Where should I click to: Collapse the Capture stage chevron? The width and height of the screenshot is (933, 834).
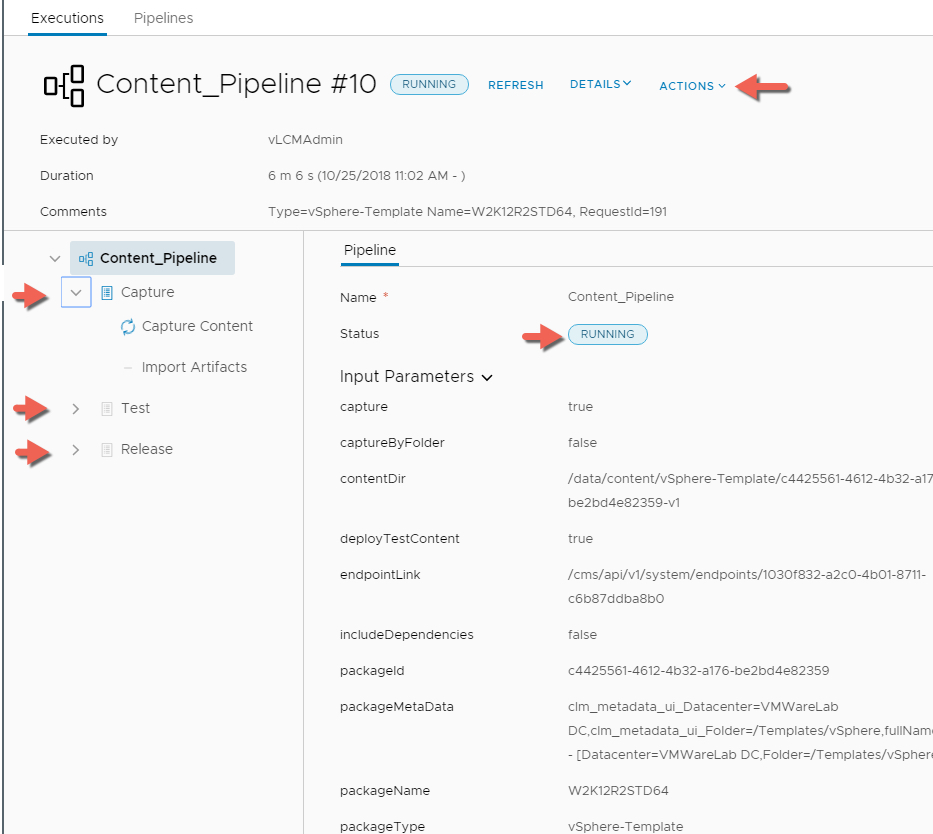pyautogui.click(x=76, y=293)
